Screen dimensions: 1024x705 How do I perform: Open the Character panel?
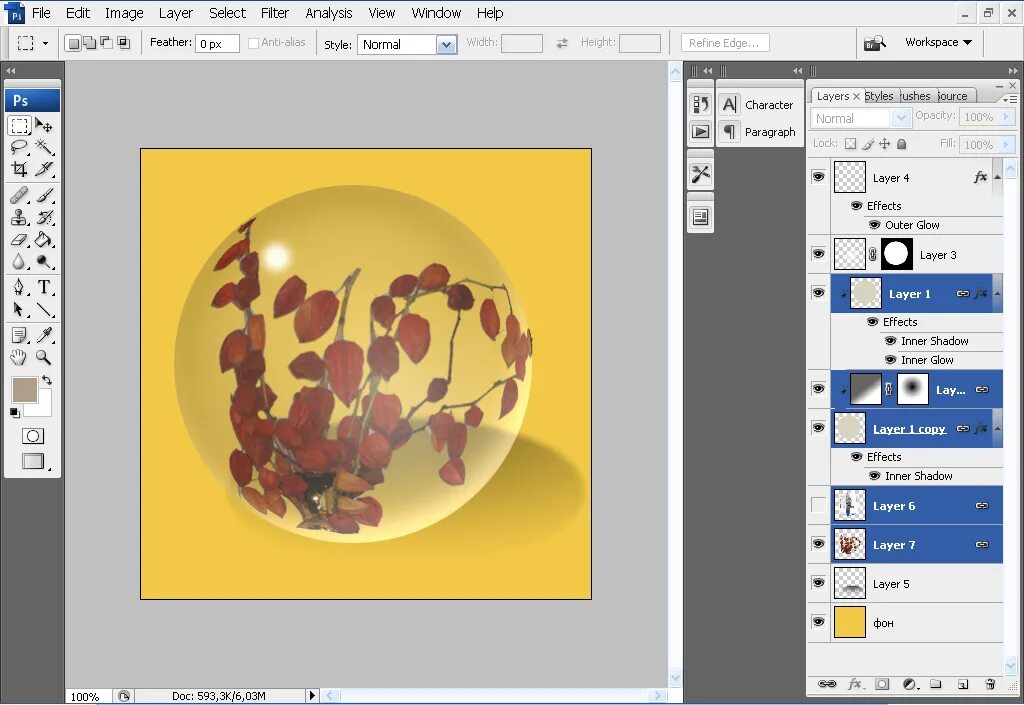click(760, 104)
